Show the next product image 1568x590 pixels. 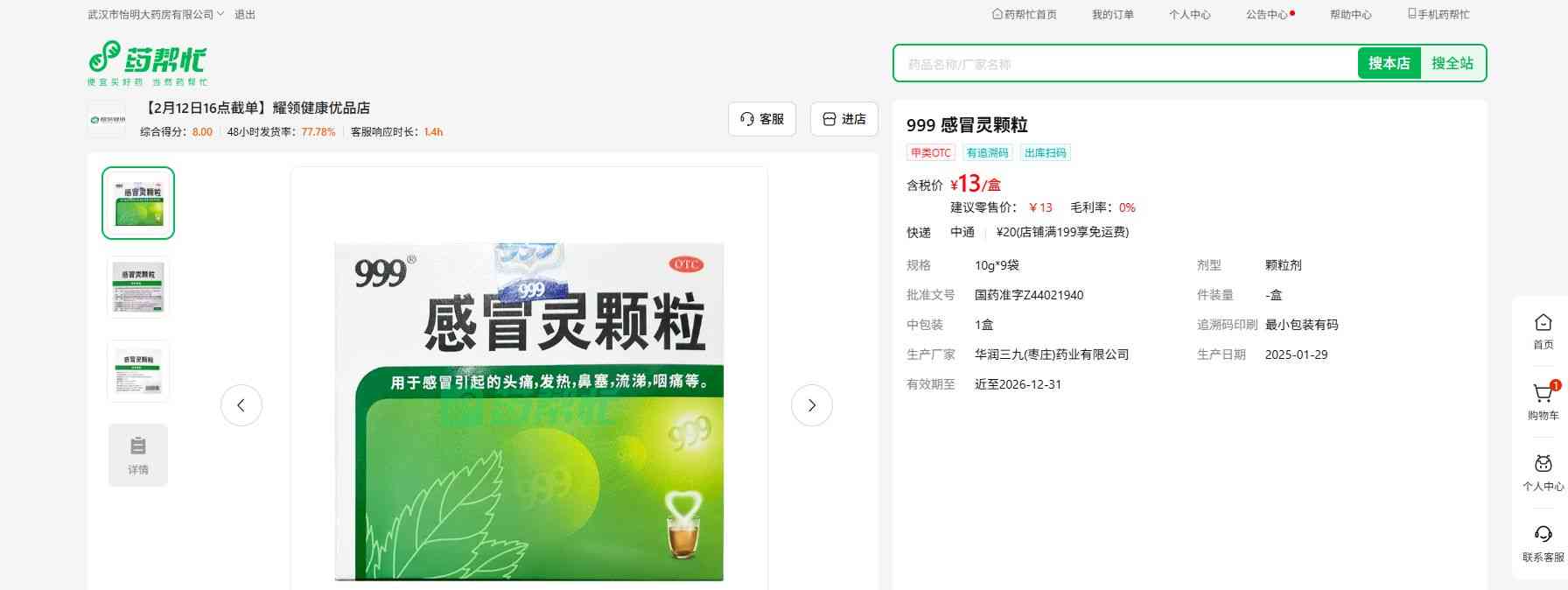(x=811, y=405)
